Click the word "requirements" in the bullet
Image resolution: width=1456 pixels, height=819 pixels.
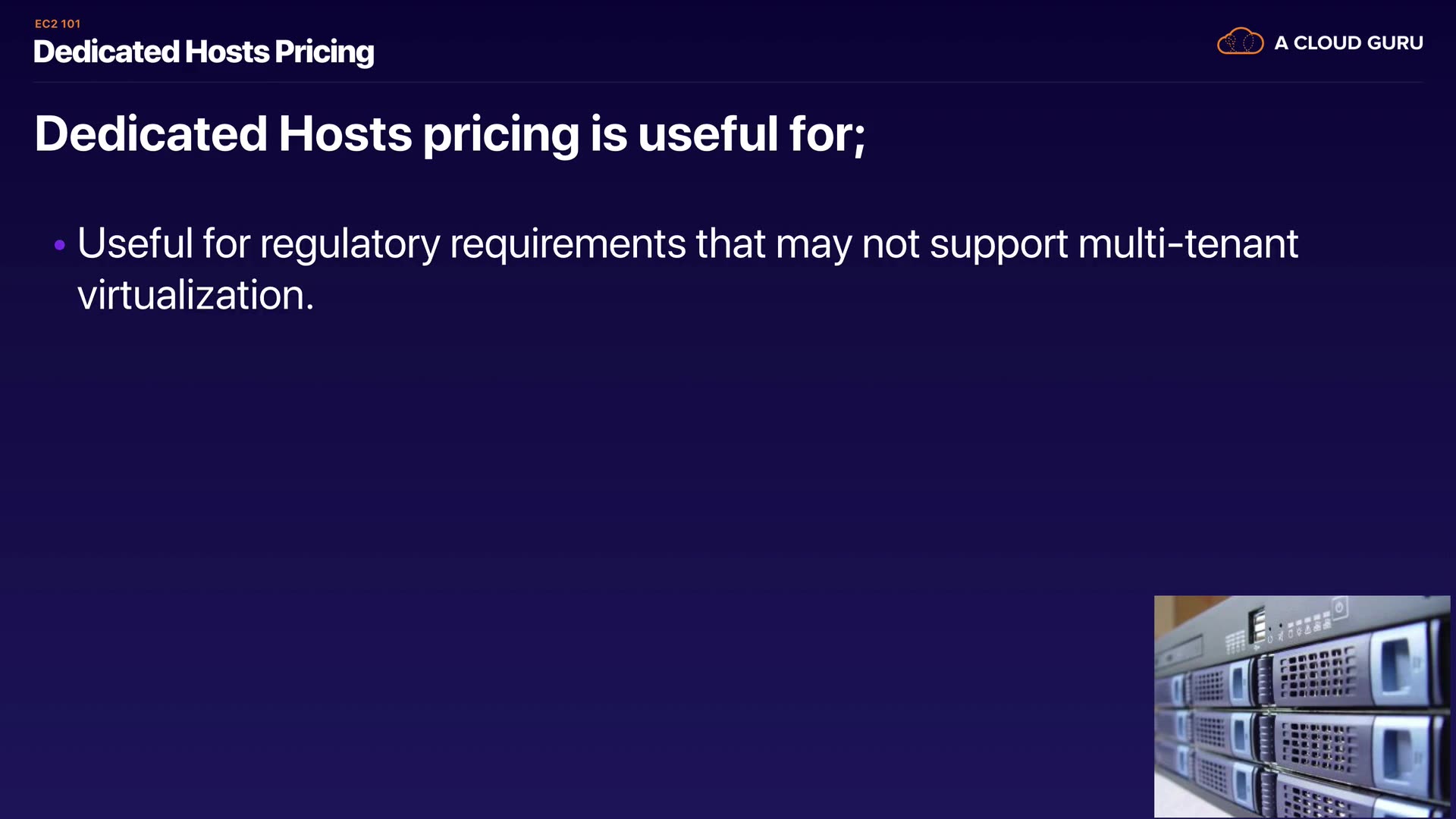pos(567,244)
